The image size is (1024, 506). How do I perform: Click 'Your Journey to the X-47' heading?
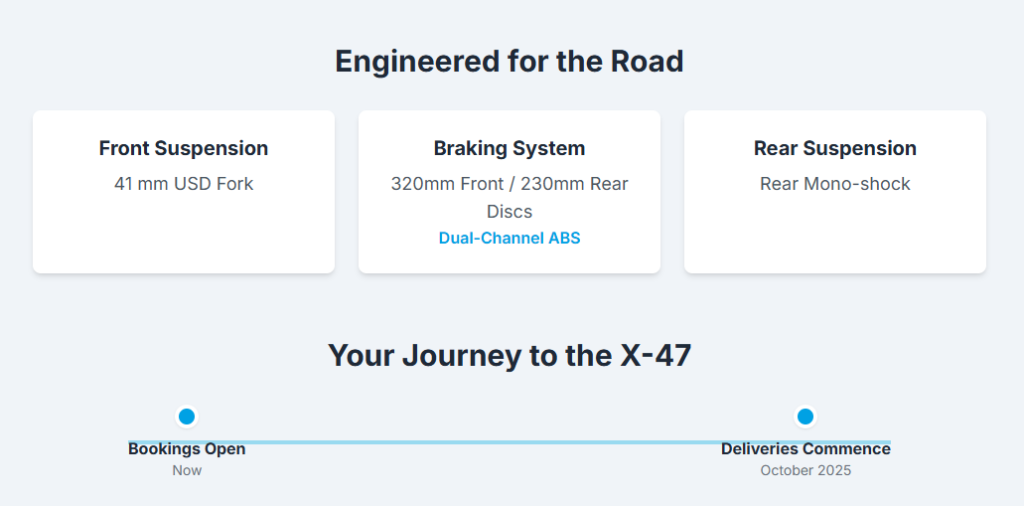(509, 355)
